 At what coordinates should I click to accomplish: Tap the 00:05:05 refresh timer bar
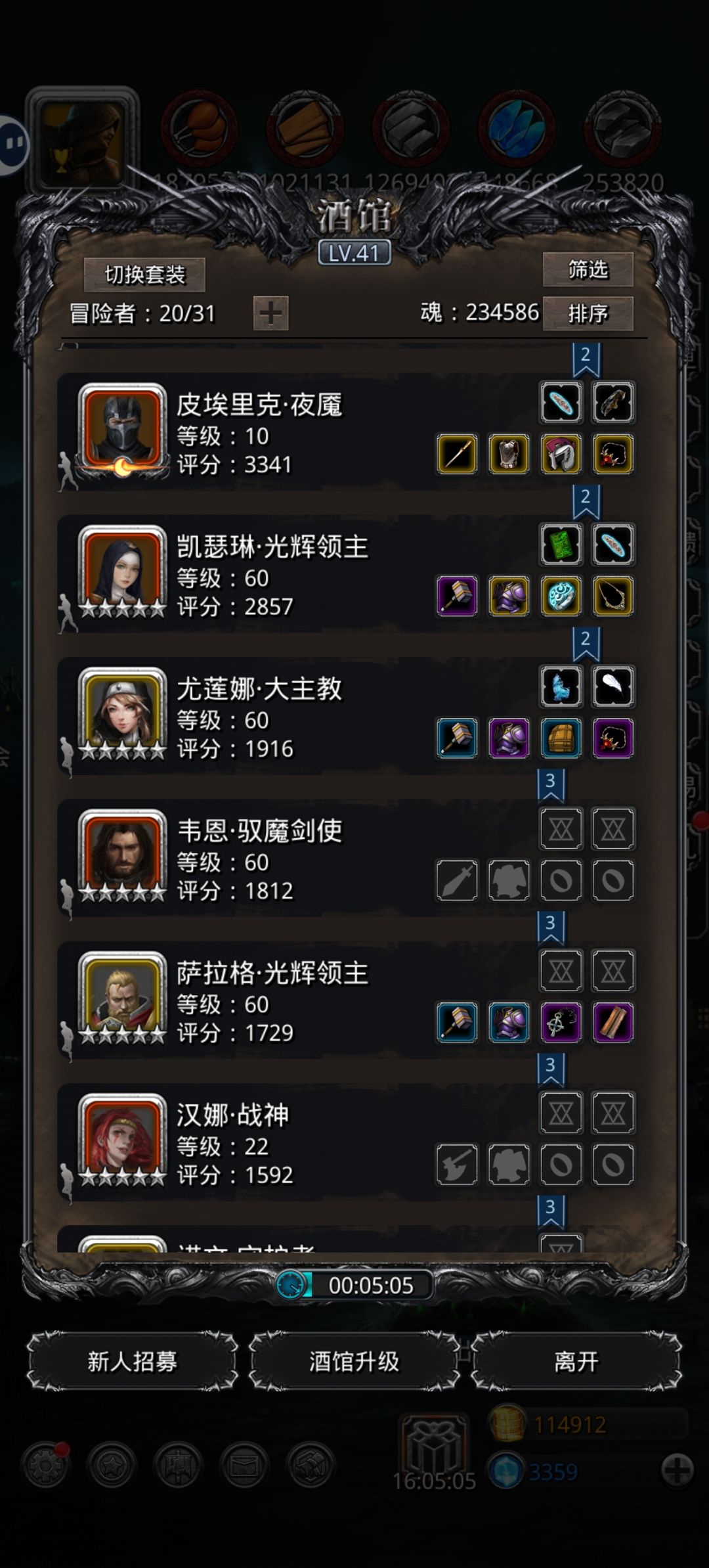pos(355,1285)
